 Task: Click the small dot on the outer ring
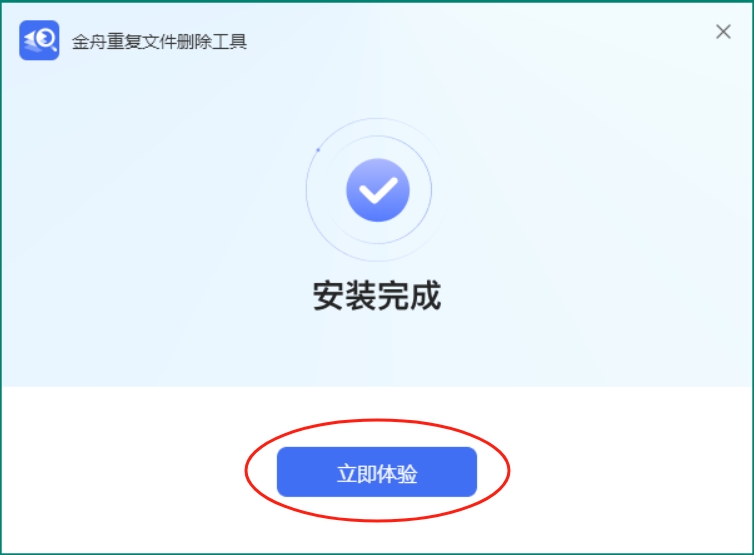pyautogui.click(x=318, y=150)
